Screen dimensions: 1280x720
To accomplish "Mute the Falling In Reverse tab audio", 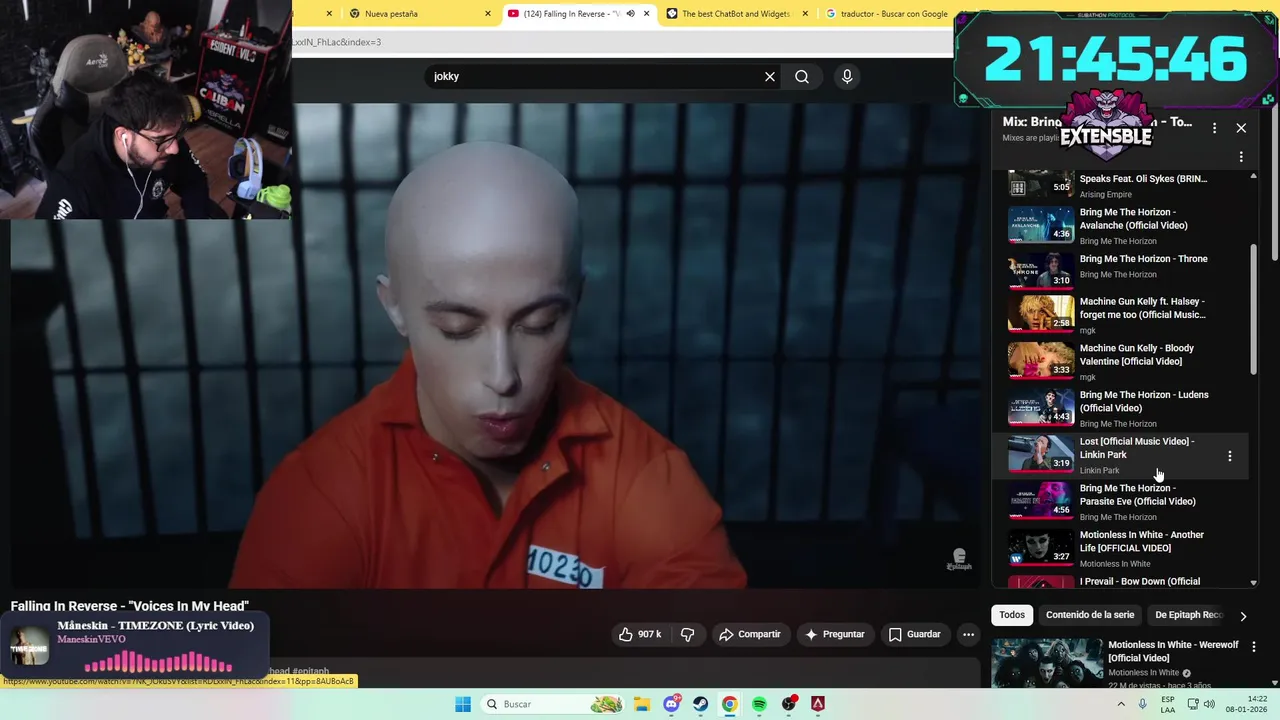I will (630, 14).
